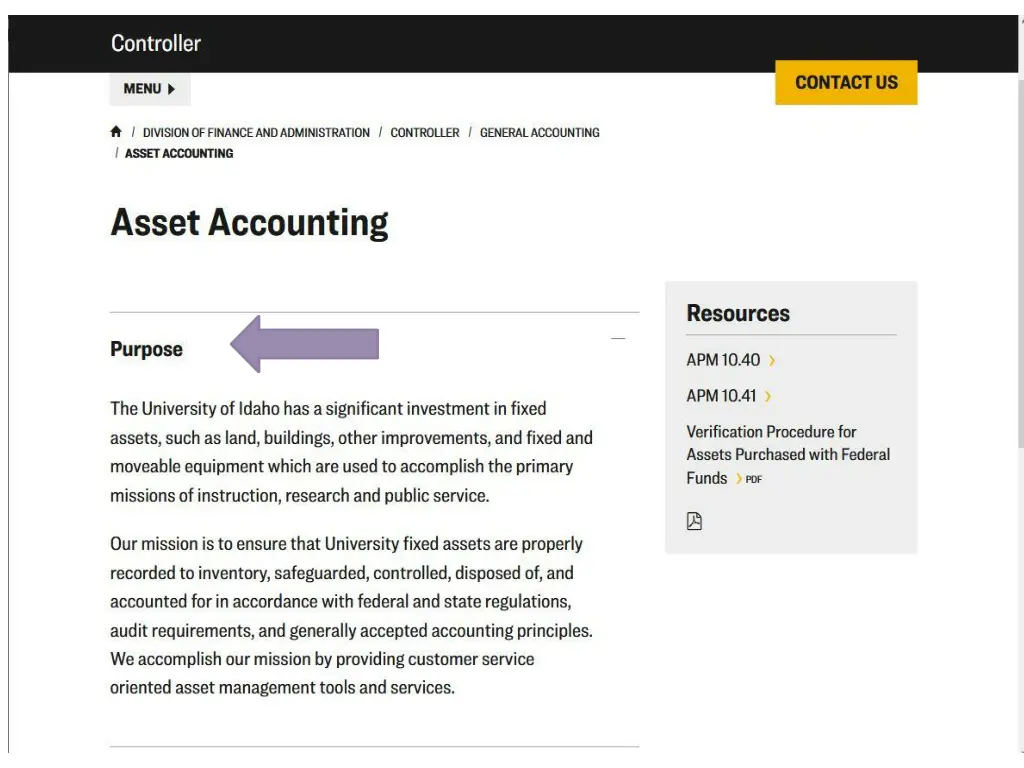Screen dimensions: 1024x768
Task: Click the yellow chevron after Funds PDF link
Action: 739,479
